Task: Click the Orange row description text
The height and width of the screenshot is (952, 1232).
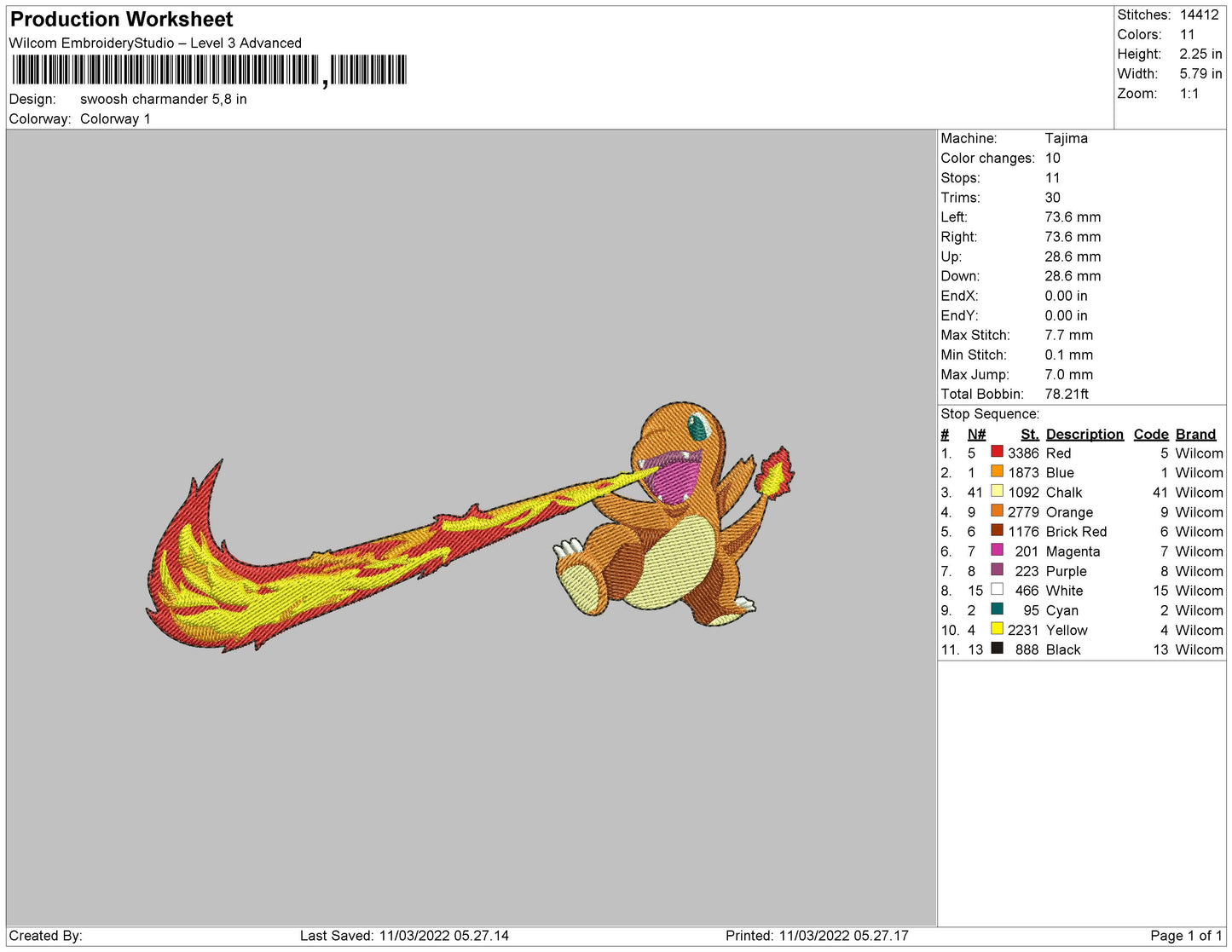Action: pyautogui.click(x=1069, y=512)
